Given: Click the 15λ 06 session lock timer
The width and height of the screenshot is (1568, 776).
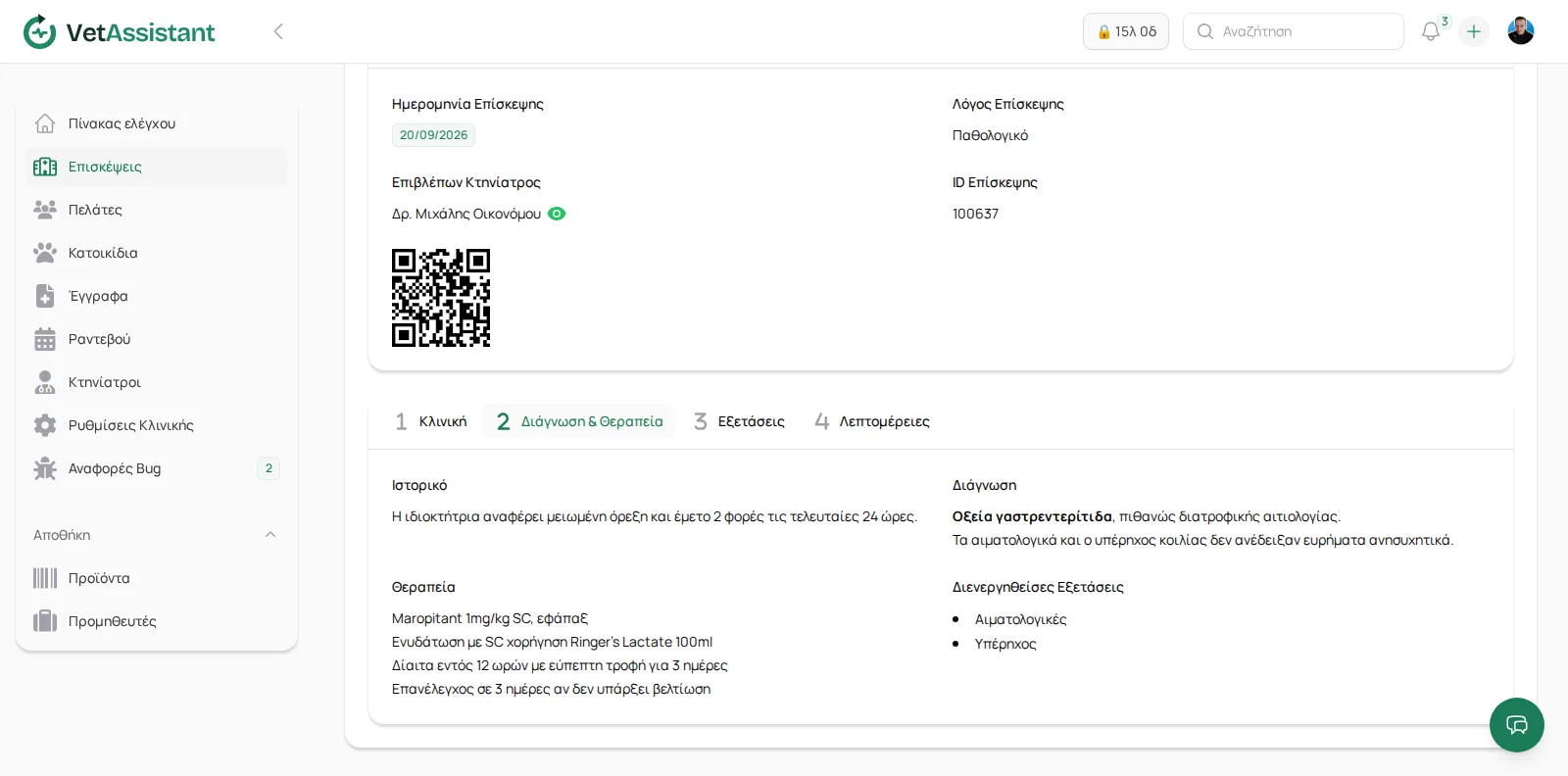Looking at the screenshot, I should point(1126,31).
